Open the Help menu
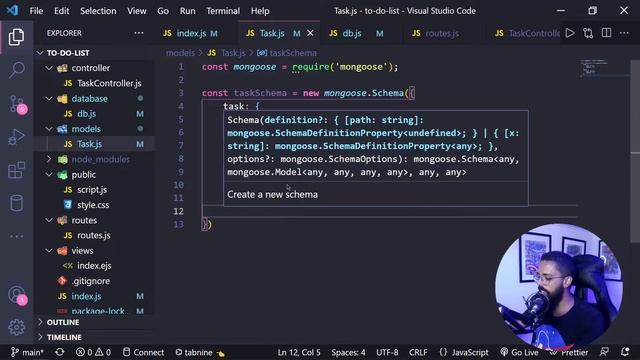This screenshot has height=360, width=640. (x=260, y=11)
